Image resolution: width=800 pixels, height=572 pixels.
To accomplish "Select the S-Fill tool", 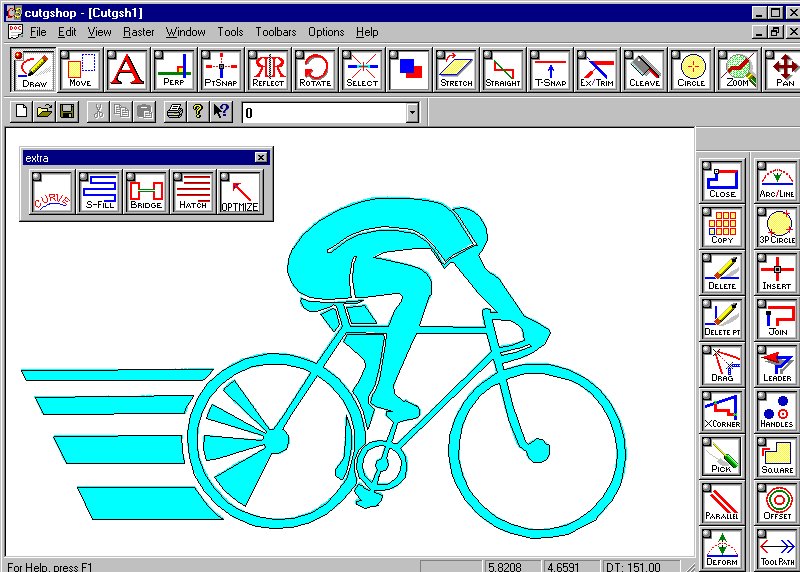I will click(x=99, y=192).
